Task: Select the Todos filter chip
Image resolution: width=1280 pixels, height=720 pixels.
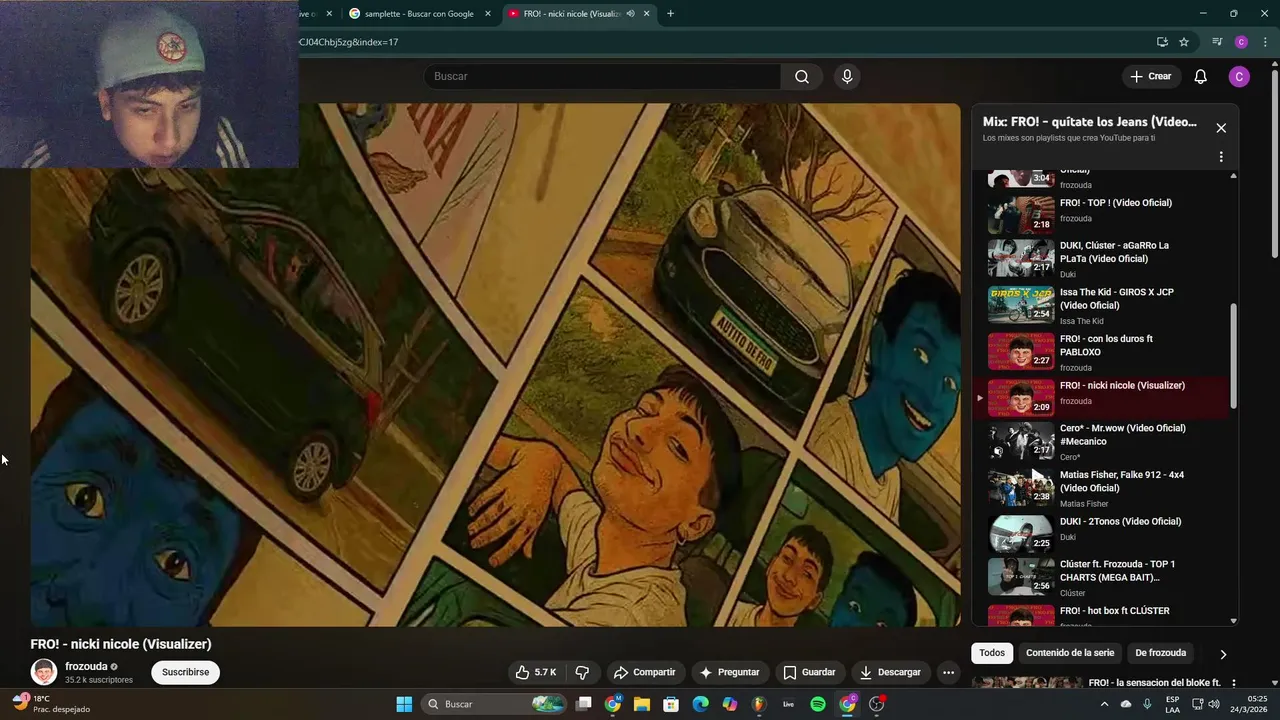Action: tap(992, 653)
